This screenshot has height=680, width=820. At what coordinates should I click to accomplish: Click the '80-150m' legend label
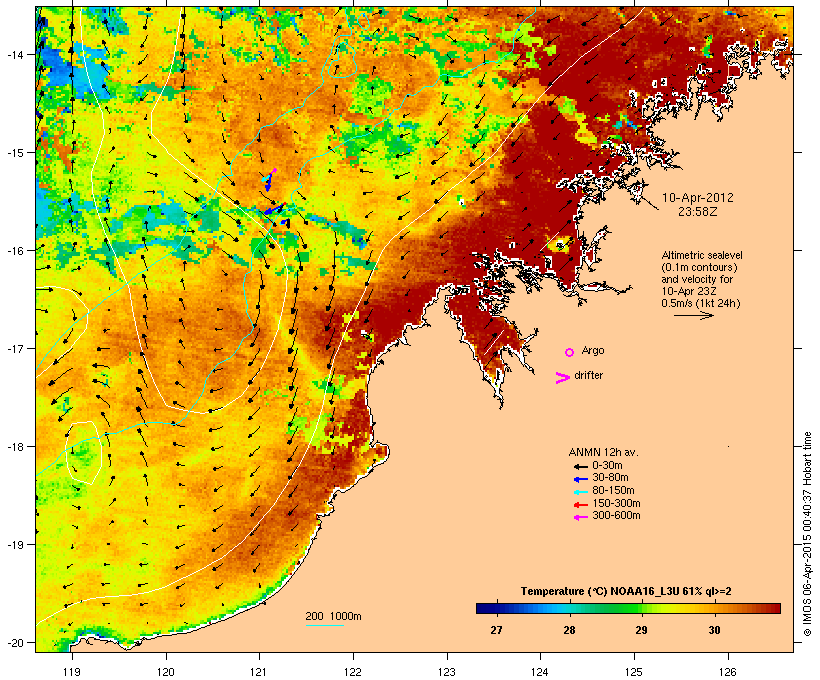(613, 491)
